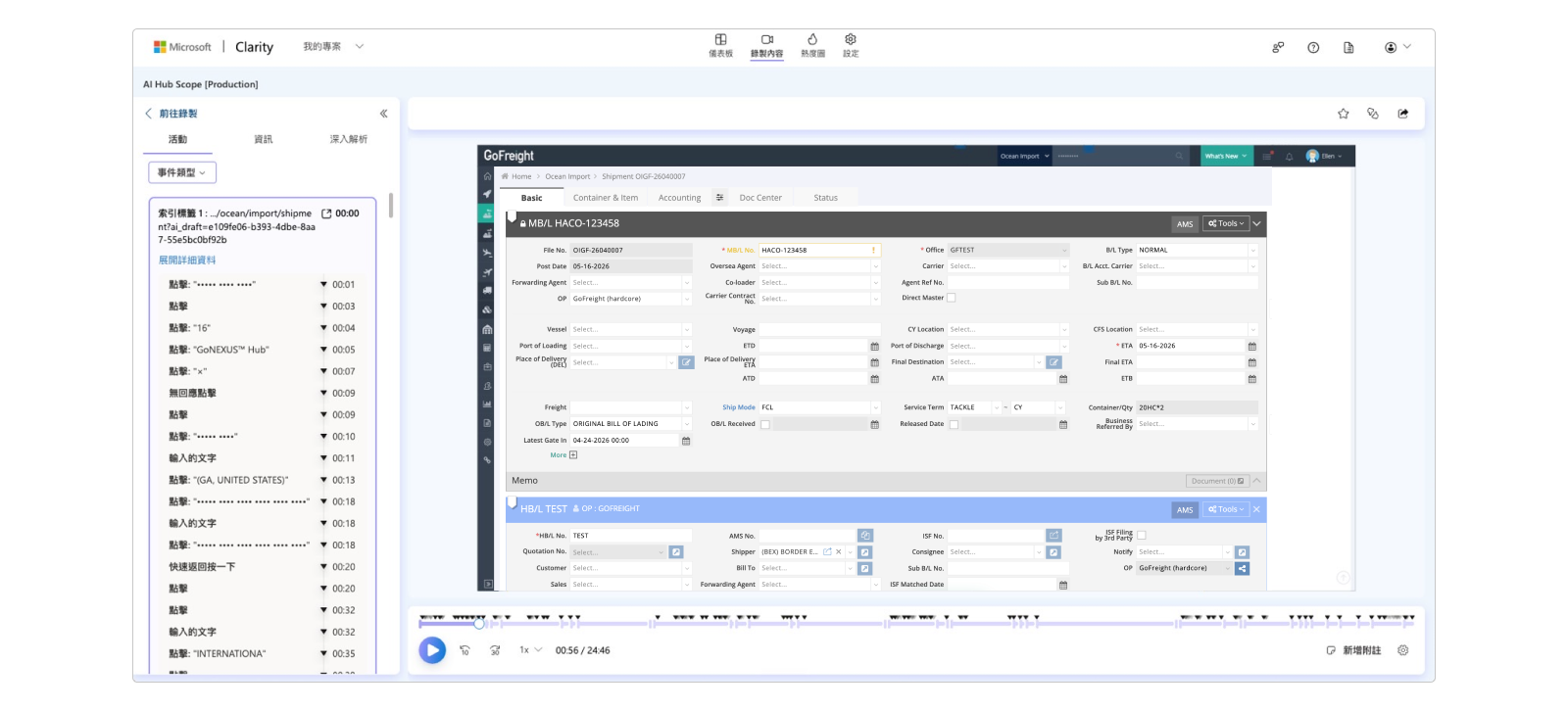
Task: Click the edit icon beside Final Destination
Action: pyautogui.click(x=1053, y=362)
